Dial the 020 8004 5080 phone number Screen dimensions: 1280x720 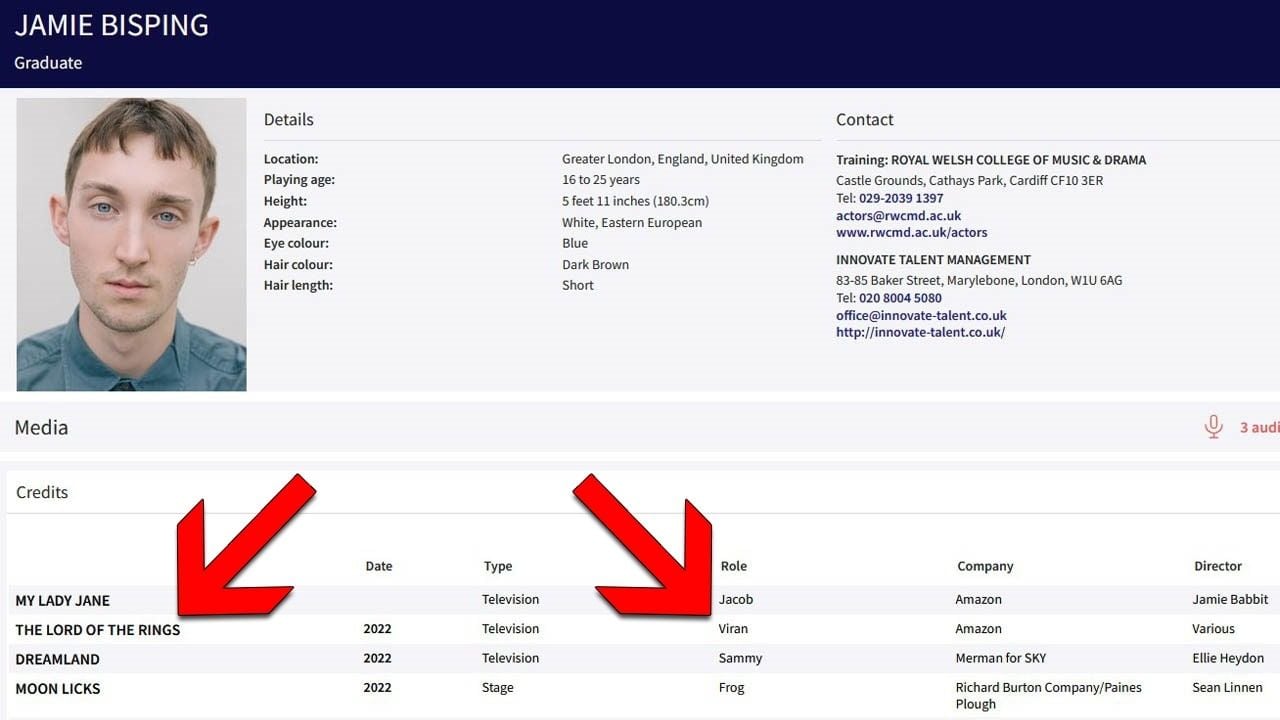(899, 297)
